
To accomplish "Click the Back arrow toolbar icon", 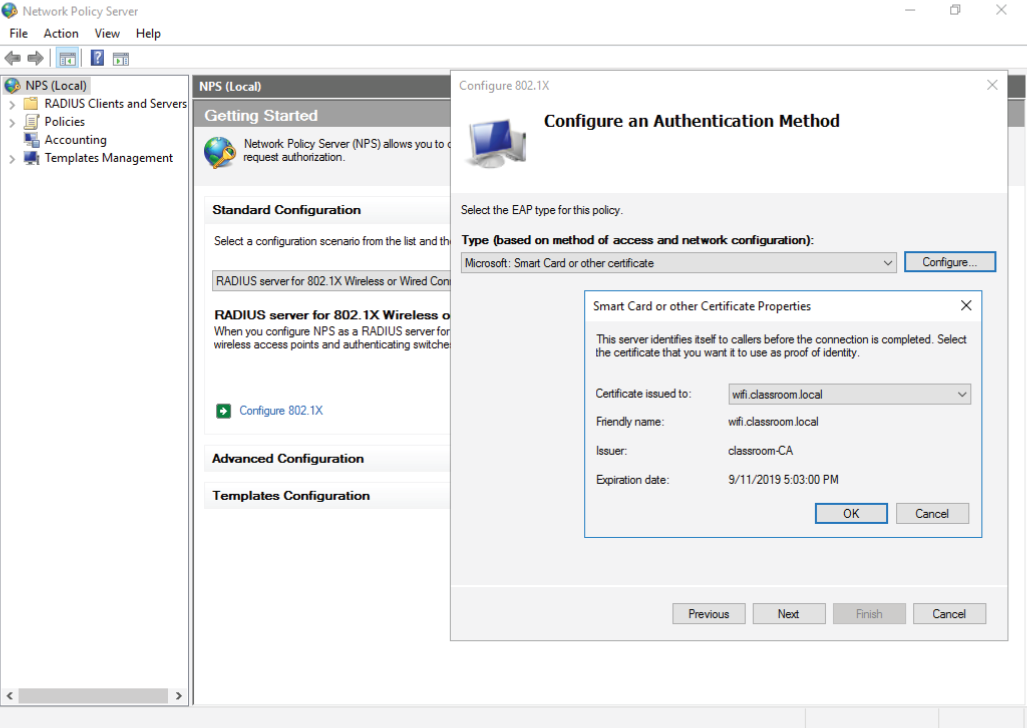I will (12, 58).
